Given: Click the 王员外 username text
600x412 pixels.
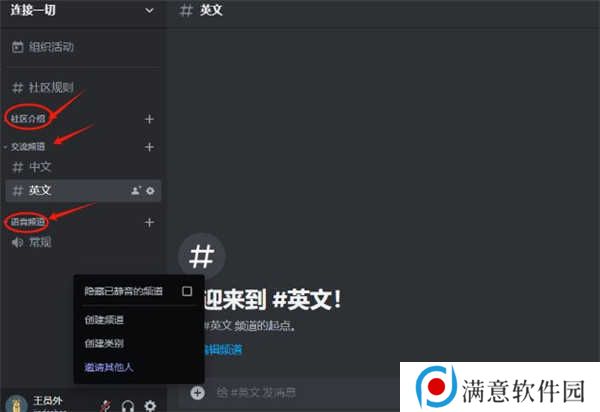Looking at the screenshot, I should (47, 401).
